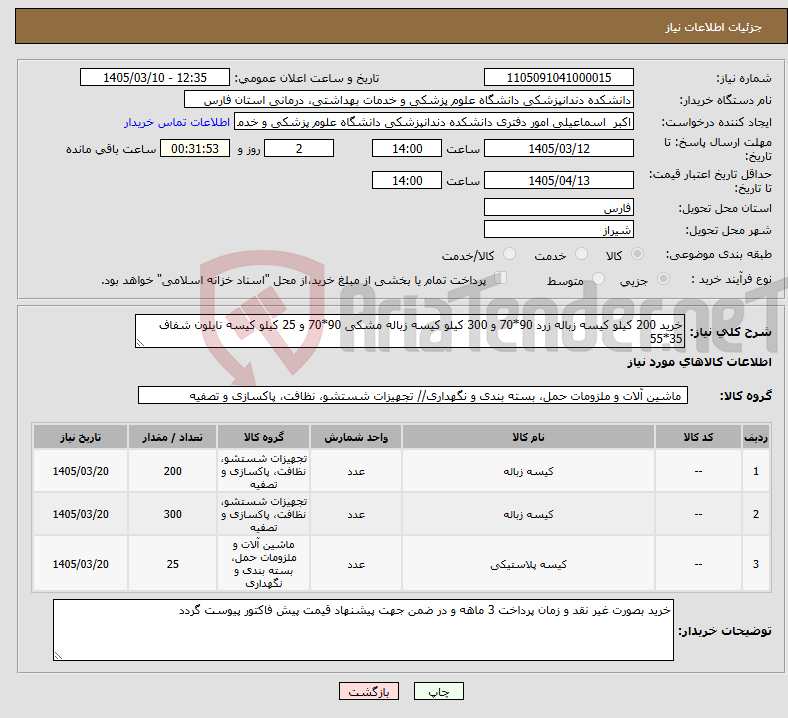The width and height of the screenshot is (788, 718).
Task: Click the remaining time field 00:31:53
Action: pyautogui.click(x=195, y=149)
